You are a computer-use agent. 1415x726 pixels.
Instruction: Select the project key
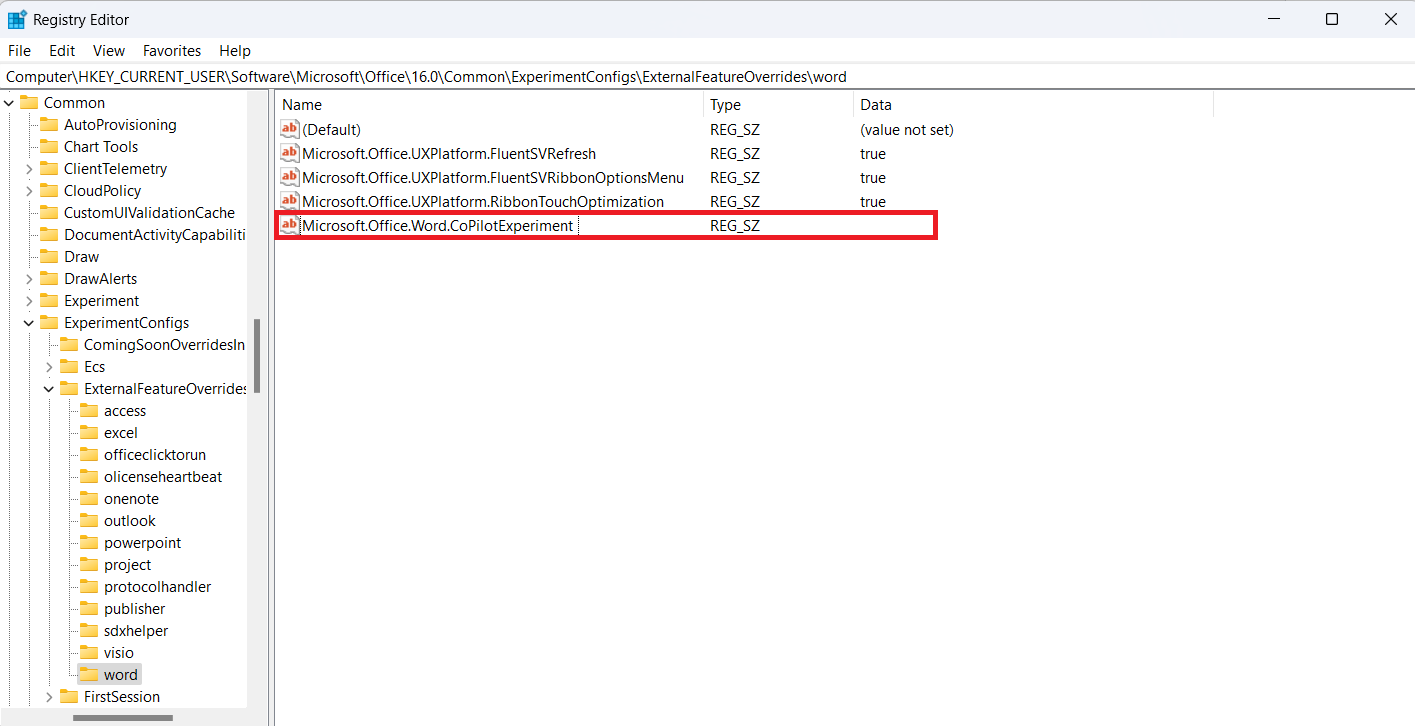coord(127,564)
